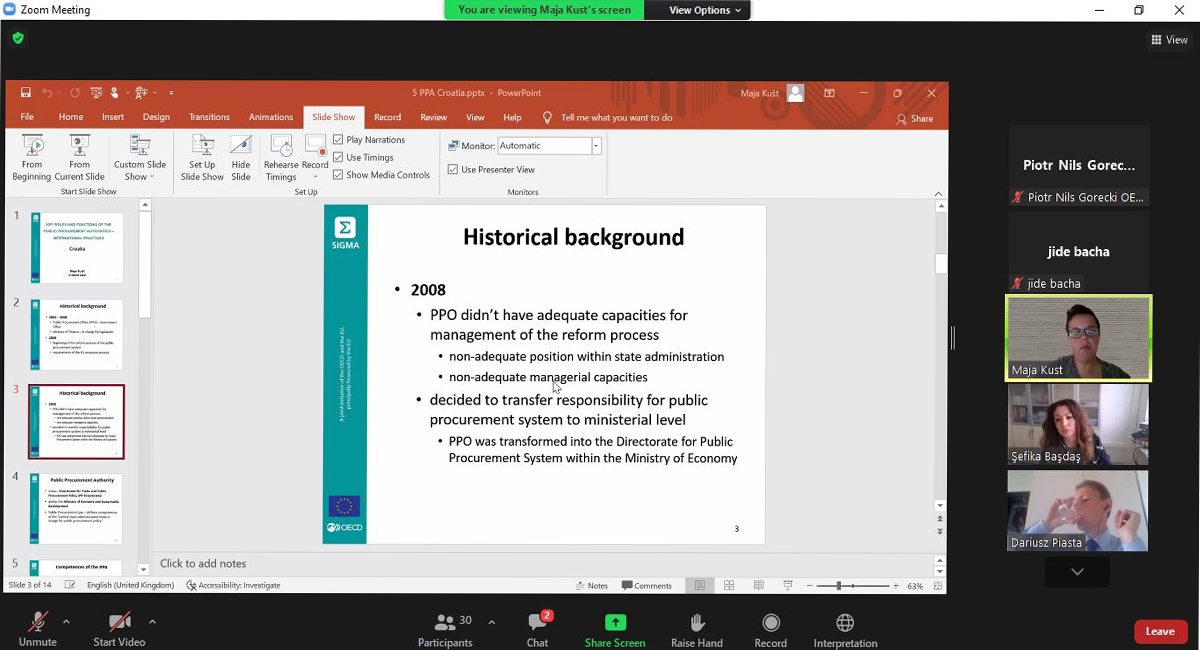Select slide 2 thumbnail

[77, 334]
